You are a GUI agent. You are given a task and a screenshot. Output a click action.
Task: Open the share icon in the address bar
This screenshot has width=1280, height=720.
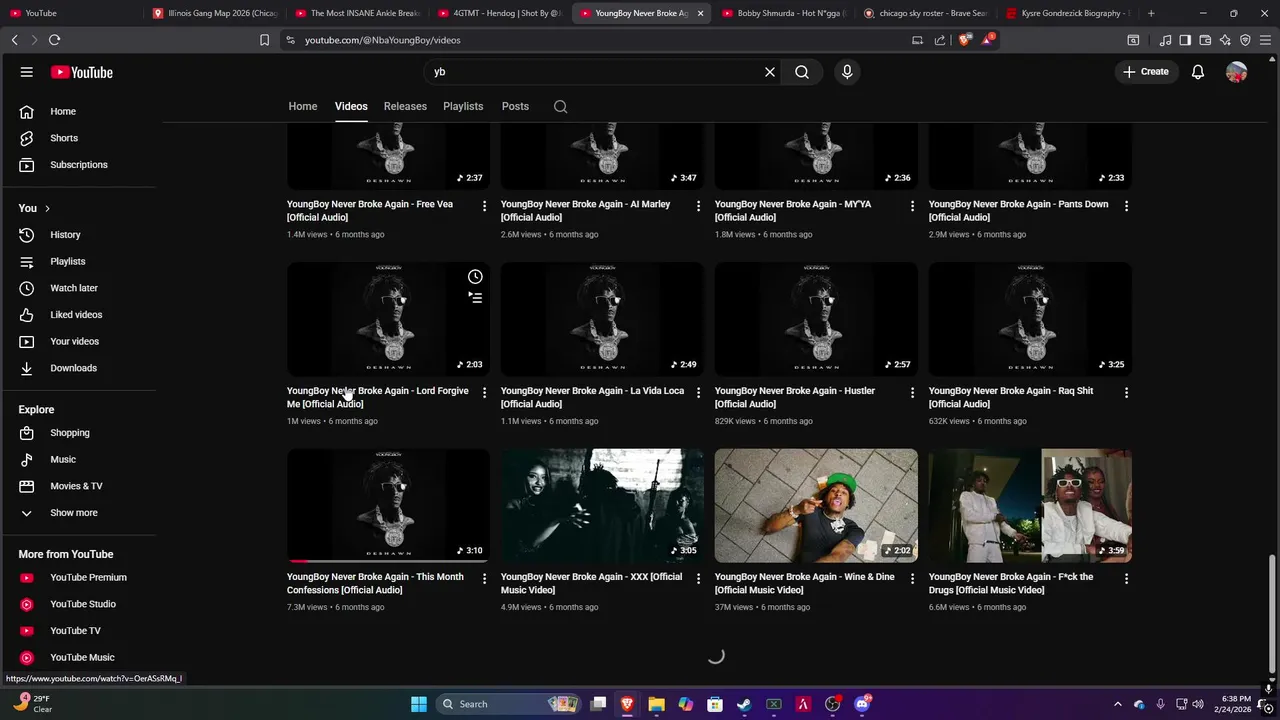pyautogui.click(x=940, y=40)
